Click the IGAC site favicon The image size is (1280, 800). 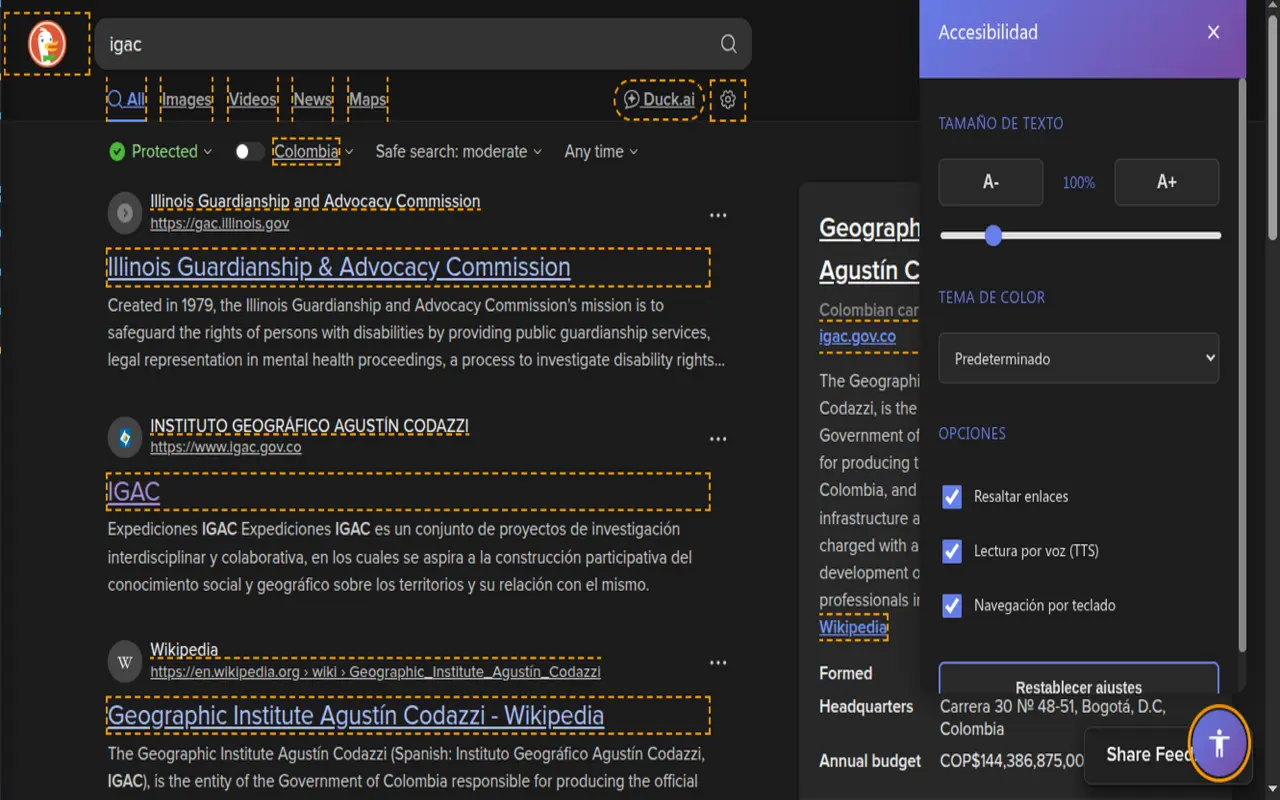pyautogui.click(x=125, y=438)
